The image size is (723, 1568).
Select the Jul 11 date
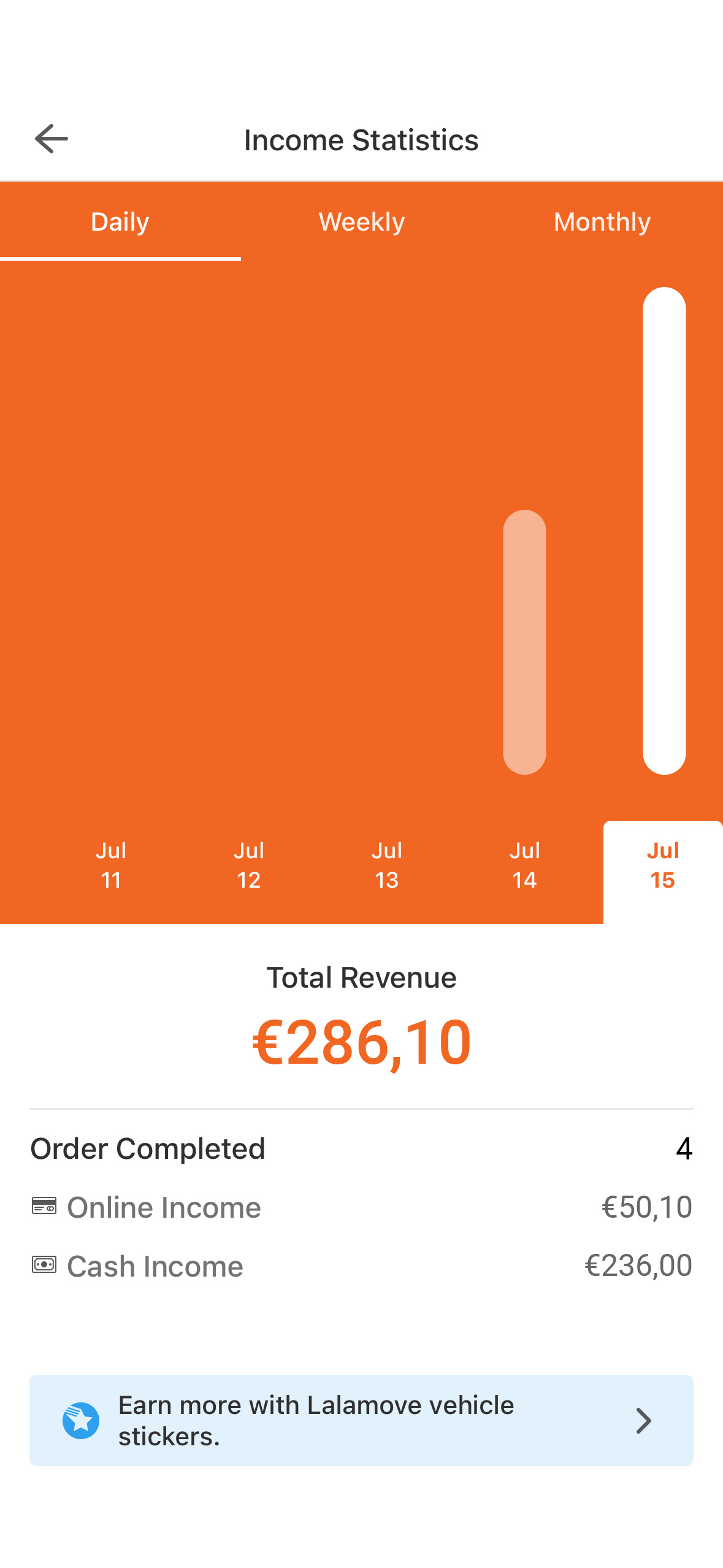click(x=111, y=866)
